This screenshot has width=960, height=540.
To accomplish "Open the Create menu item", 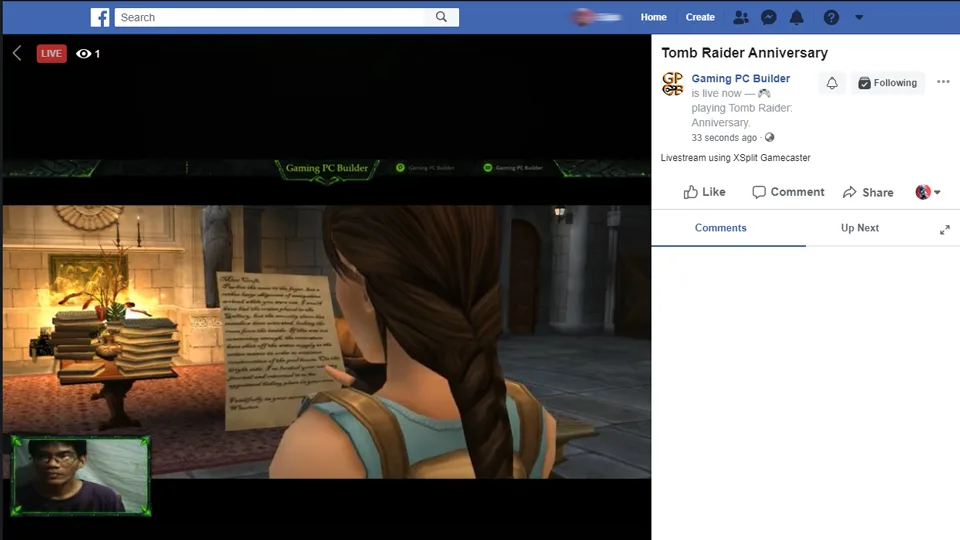I will point(700,17).
